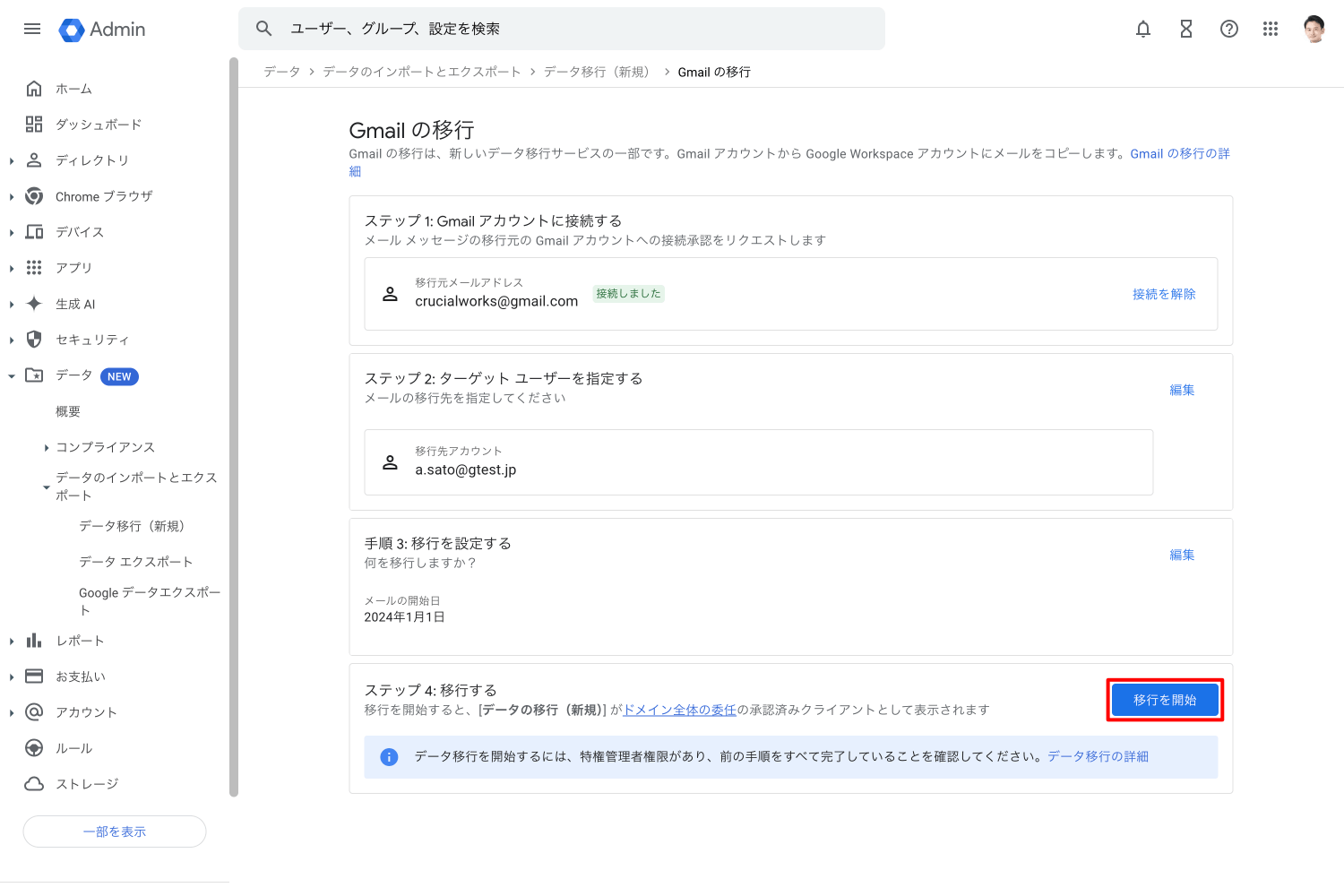Click the notifications bell icon
1344x896 pixels.
click(x=1143, y=29)
